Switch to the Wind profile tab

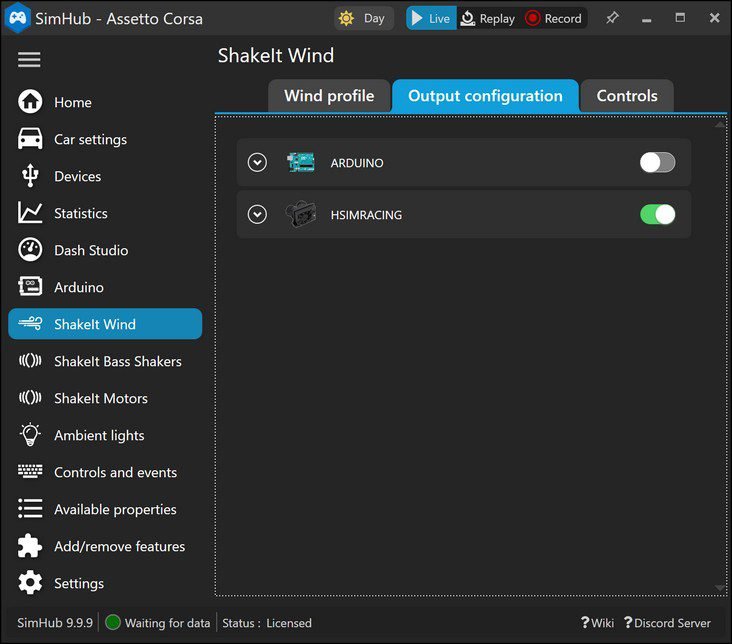point(329,96)
